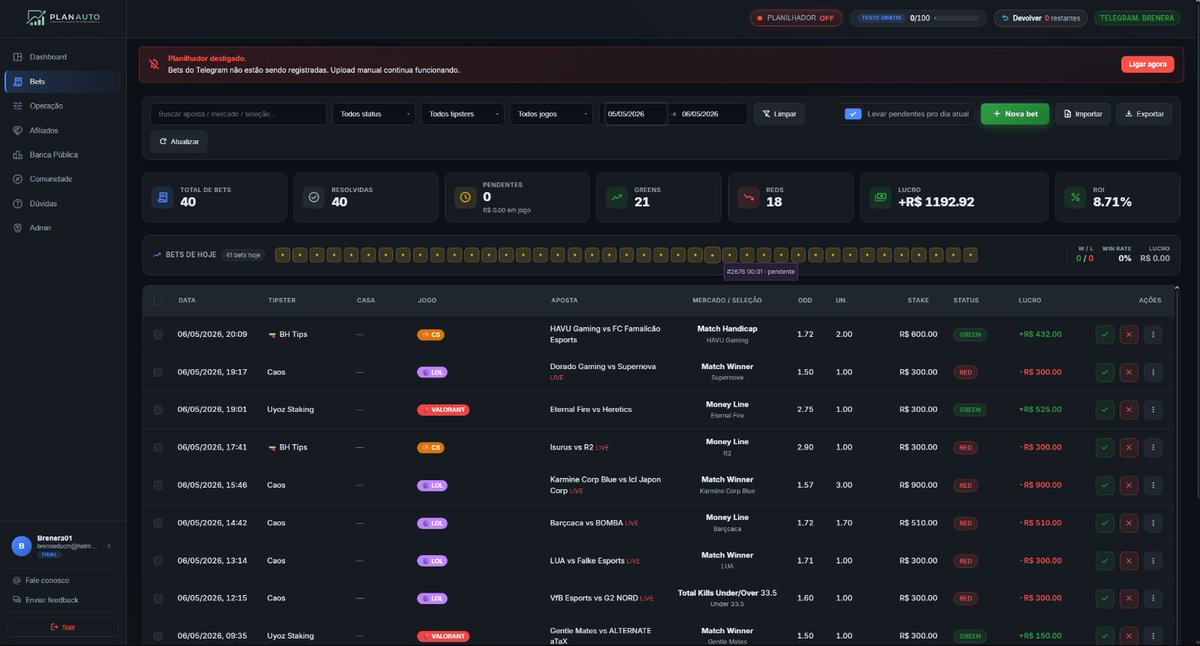The image size is (1200, 646).
Task: Mark the Gentle Mates vs ALTERNATE bet green
Action: 1104,635
